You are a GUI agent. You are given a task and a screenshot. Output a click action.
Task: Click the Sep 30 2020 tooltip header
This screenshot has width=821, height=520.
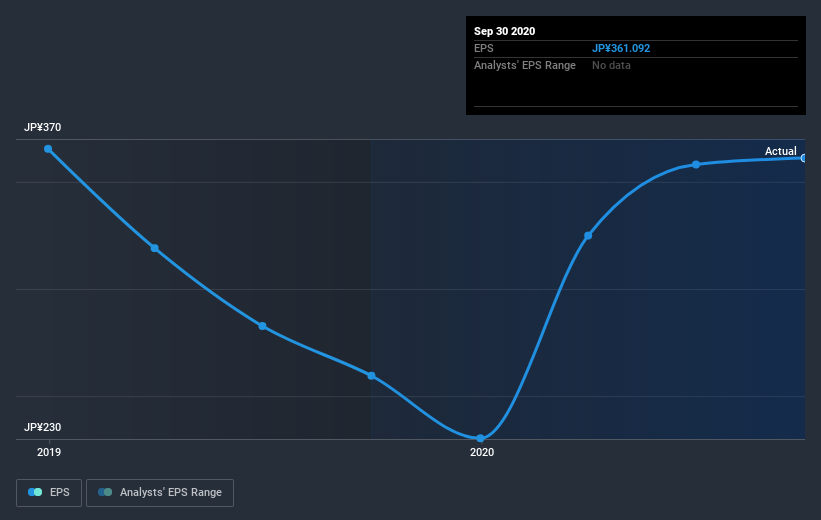[504, 31]
